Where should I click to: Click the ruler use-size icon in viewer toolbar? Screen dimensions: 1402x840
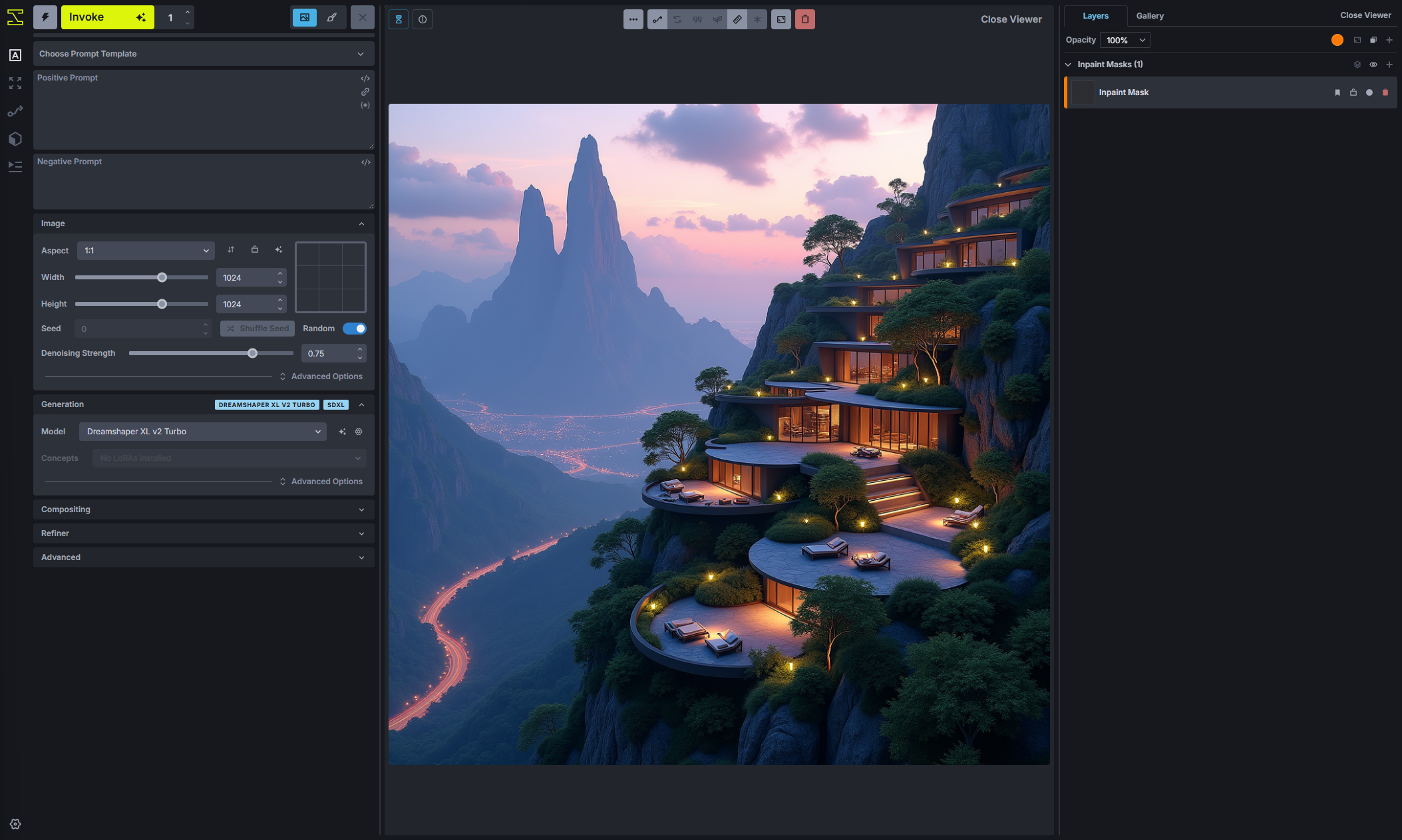coord(737,19)
